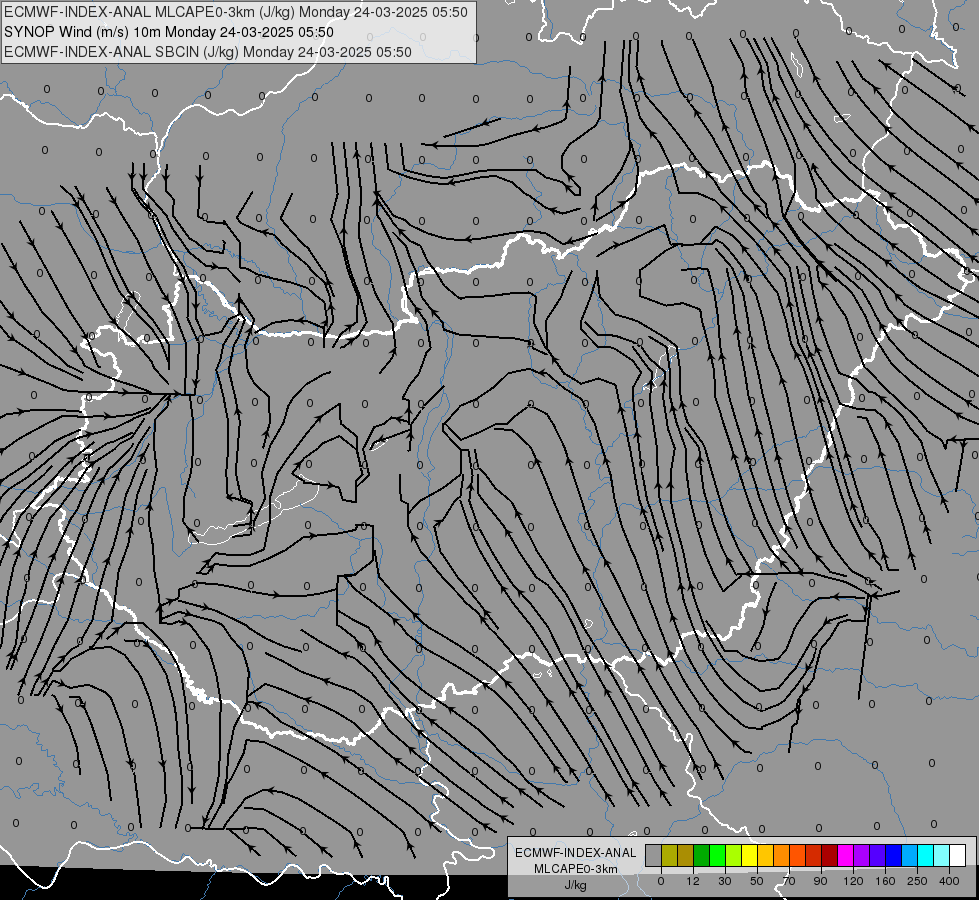Click the ECMWF-INDEX-ANAL legend title
The width and height of the screenshot is (979, 900).
(575, 853)
